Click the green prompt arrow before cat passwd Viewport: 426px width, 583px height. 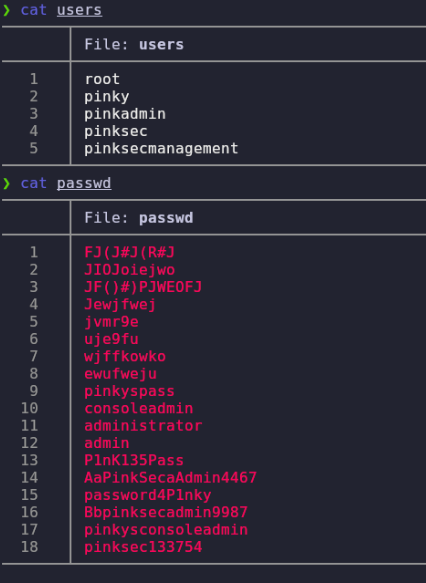click(6, 183)
